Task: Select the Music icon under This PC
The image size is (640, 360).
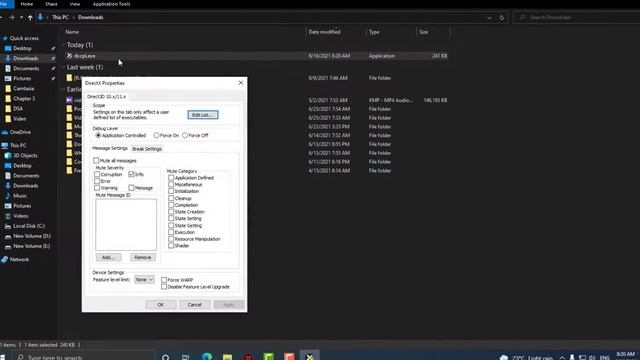Action: click(8, 196)
